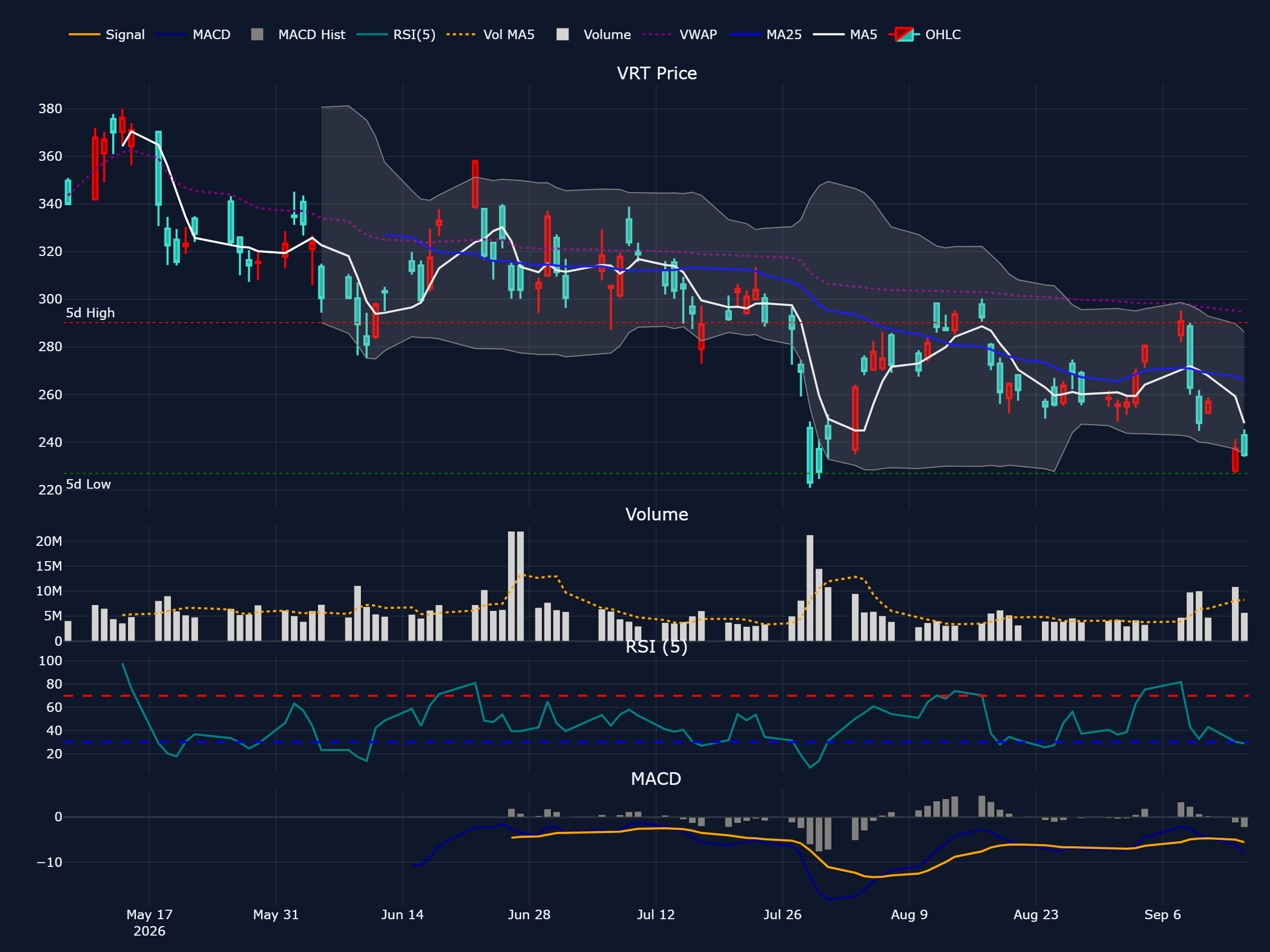Toggle the MACD legend entry
Viewport: 1270px width, 952px height.
193,34
